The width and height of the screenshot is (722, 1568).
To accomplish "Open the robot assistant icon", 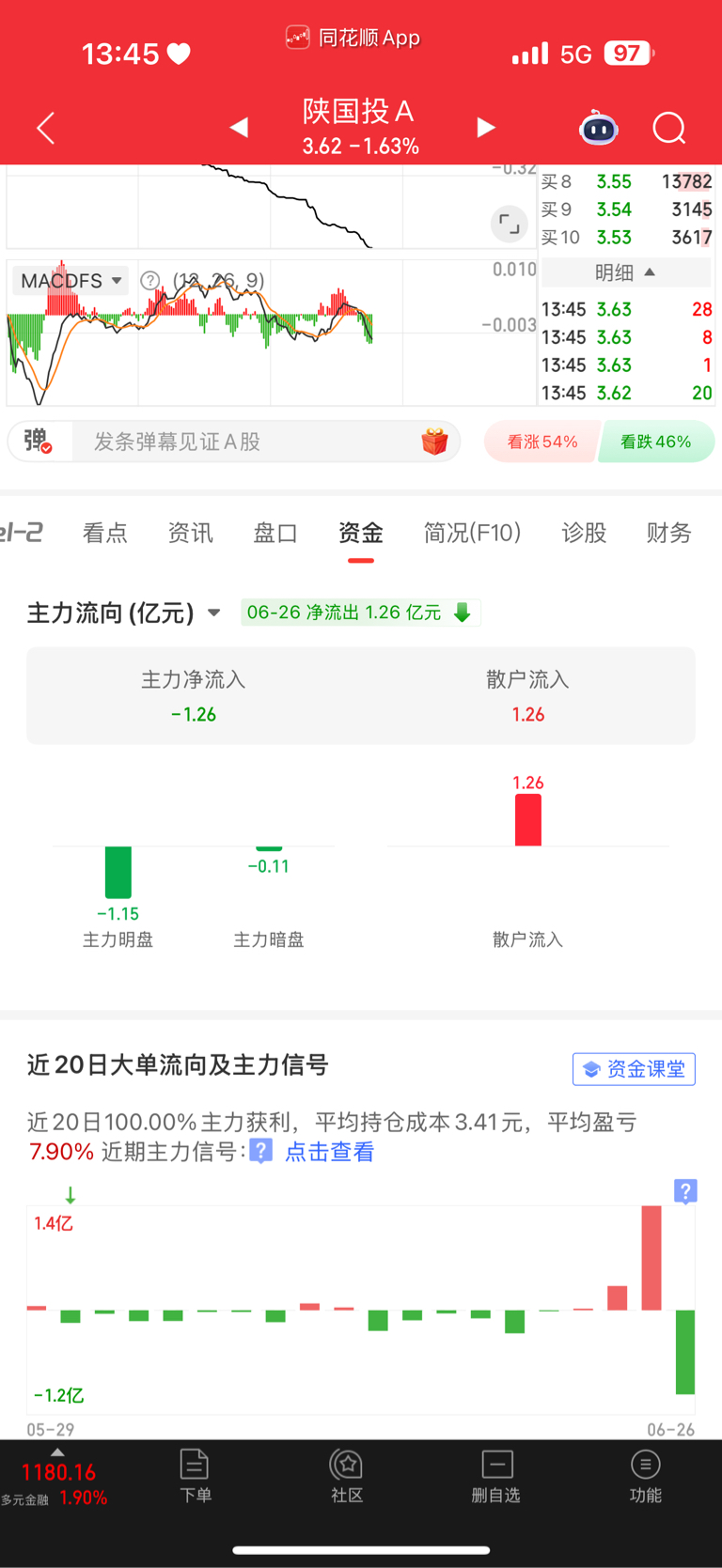I will click(599, 128).
